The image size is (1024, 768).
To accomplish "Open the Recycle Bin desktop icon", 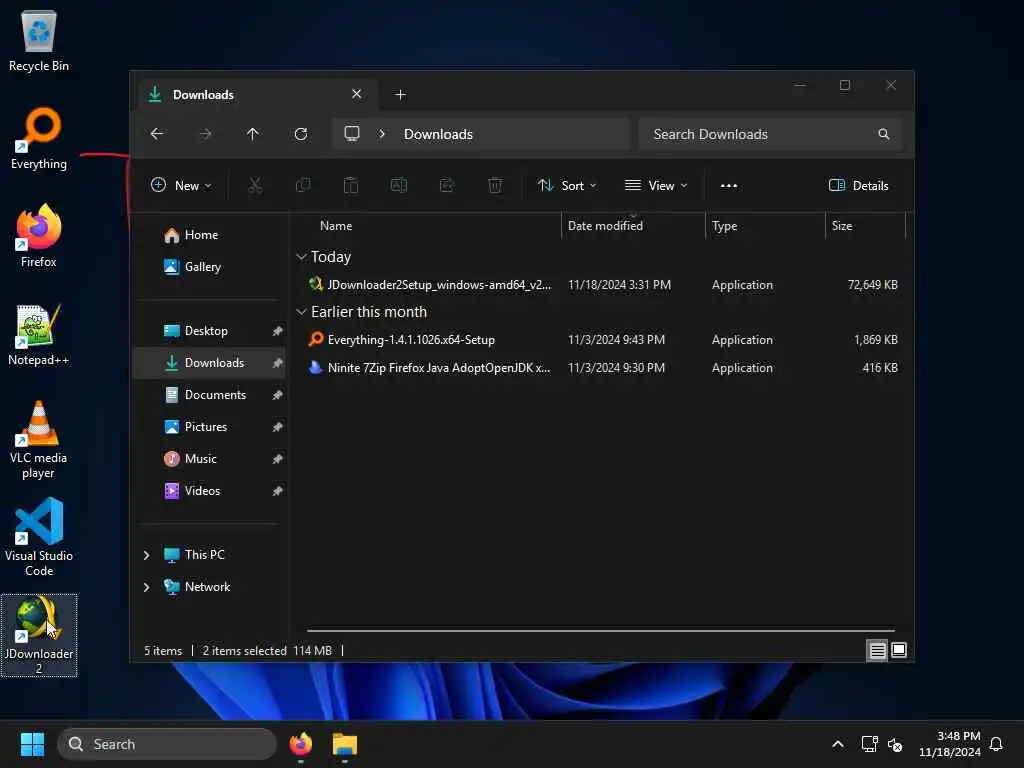I will point(39,40).
